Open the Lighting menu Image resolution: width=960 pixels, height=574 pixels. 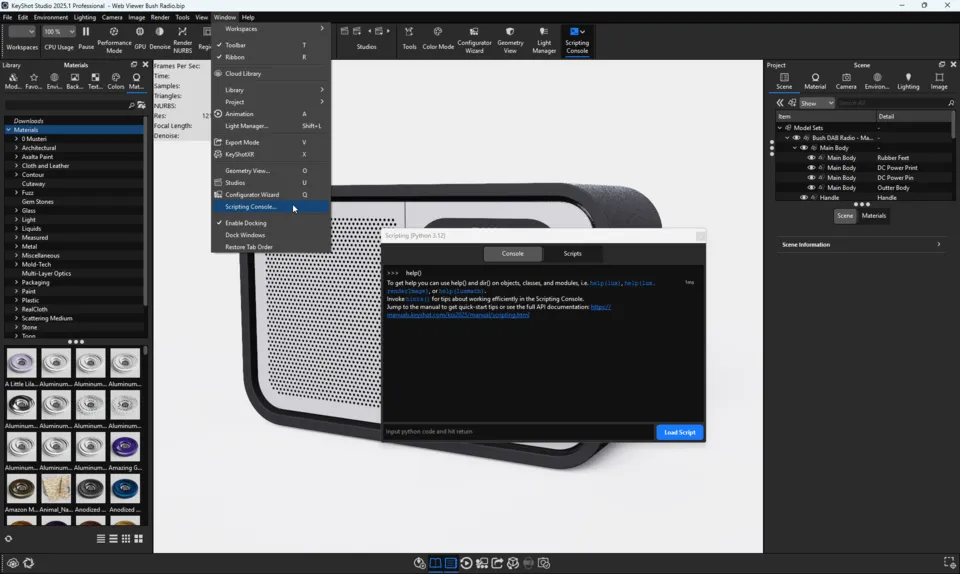tap(84, 17)
